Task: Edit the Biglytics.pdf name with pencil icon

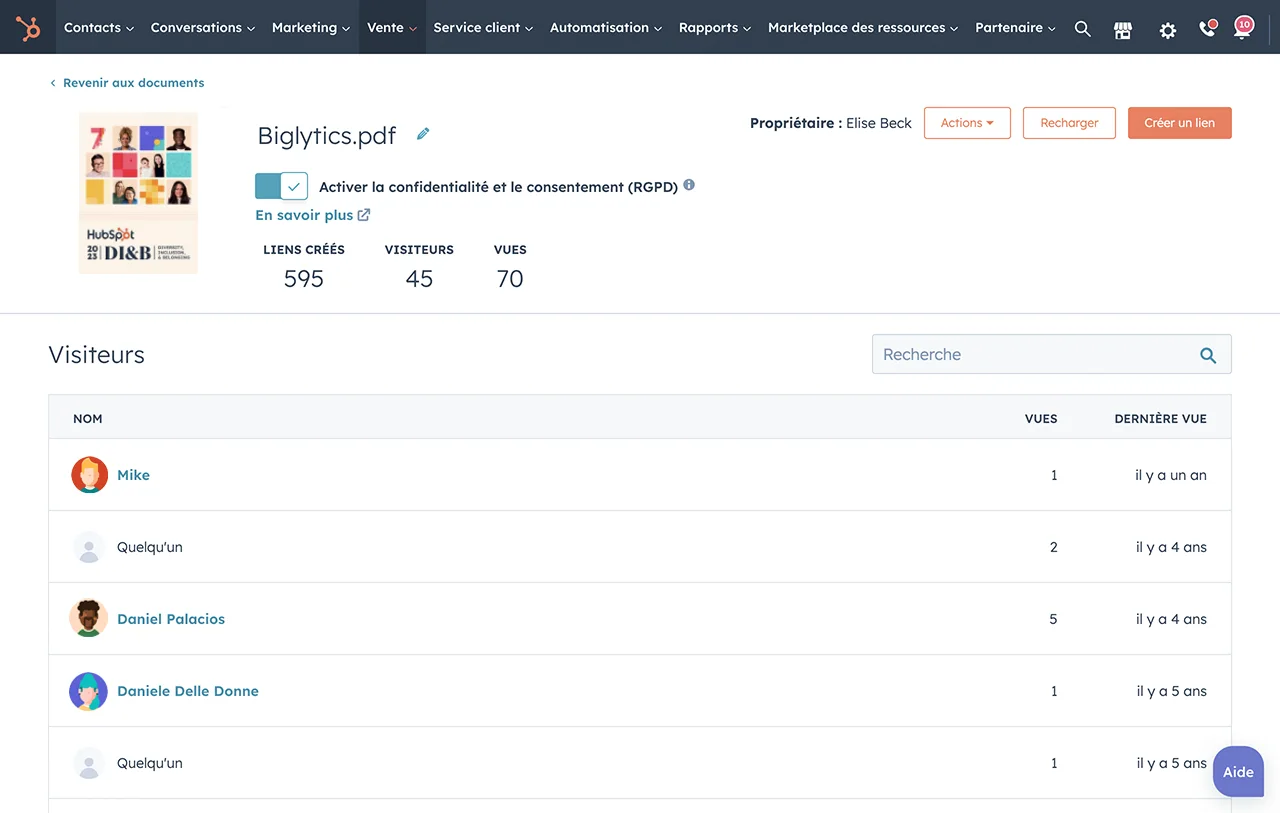Action: (x=423, y=134)
